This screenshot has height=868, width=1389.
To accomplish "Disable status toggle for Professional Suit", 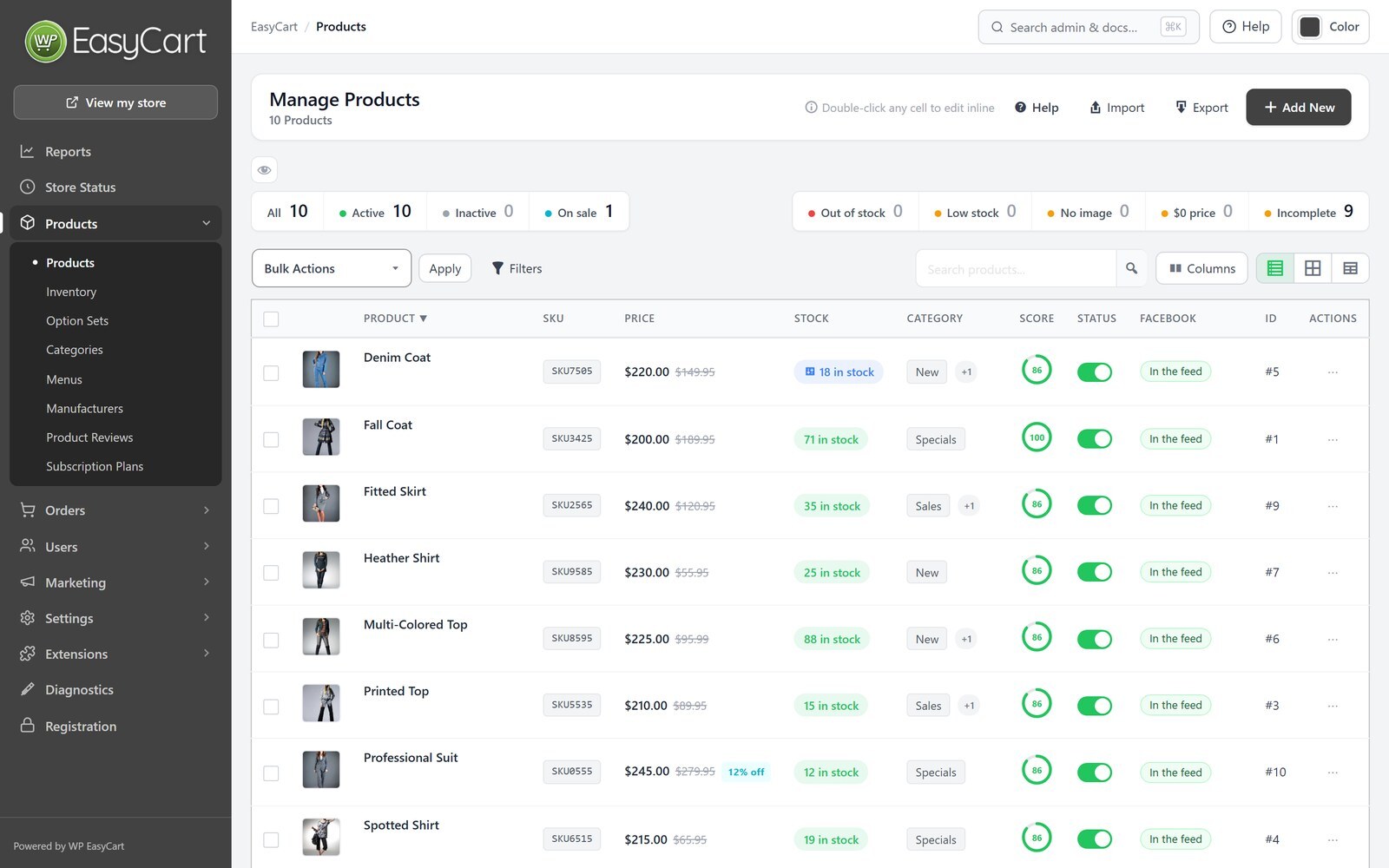I will pyautogui.click(x=1095, y=773).
